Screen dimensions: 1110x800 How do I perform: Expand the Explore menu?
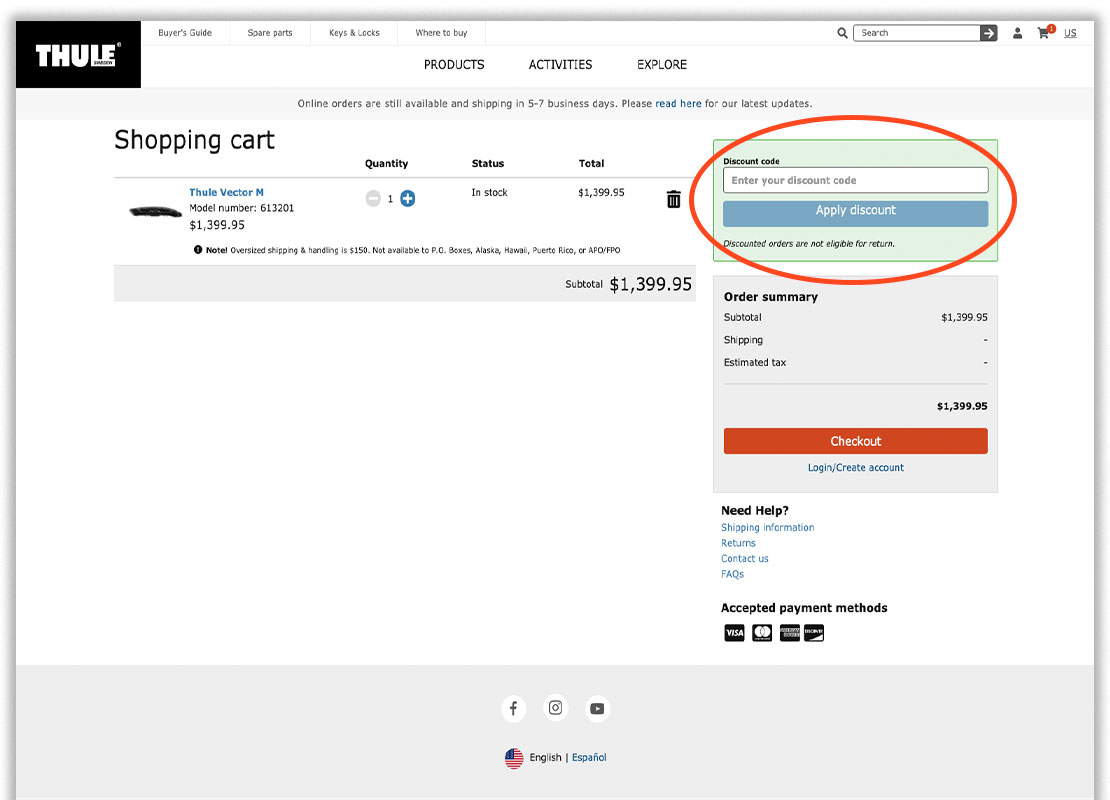pos(662,64)
